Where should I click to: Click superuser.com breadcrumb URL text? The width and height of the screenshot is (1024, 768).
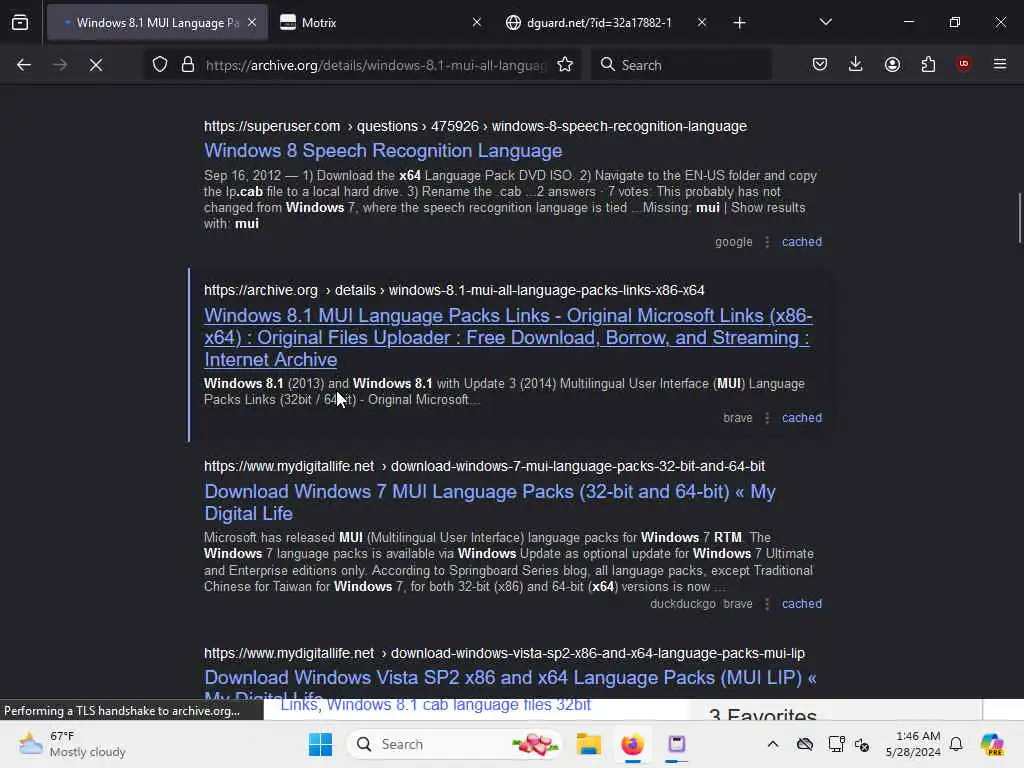coord(475,126)
